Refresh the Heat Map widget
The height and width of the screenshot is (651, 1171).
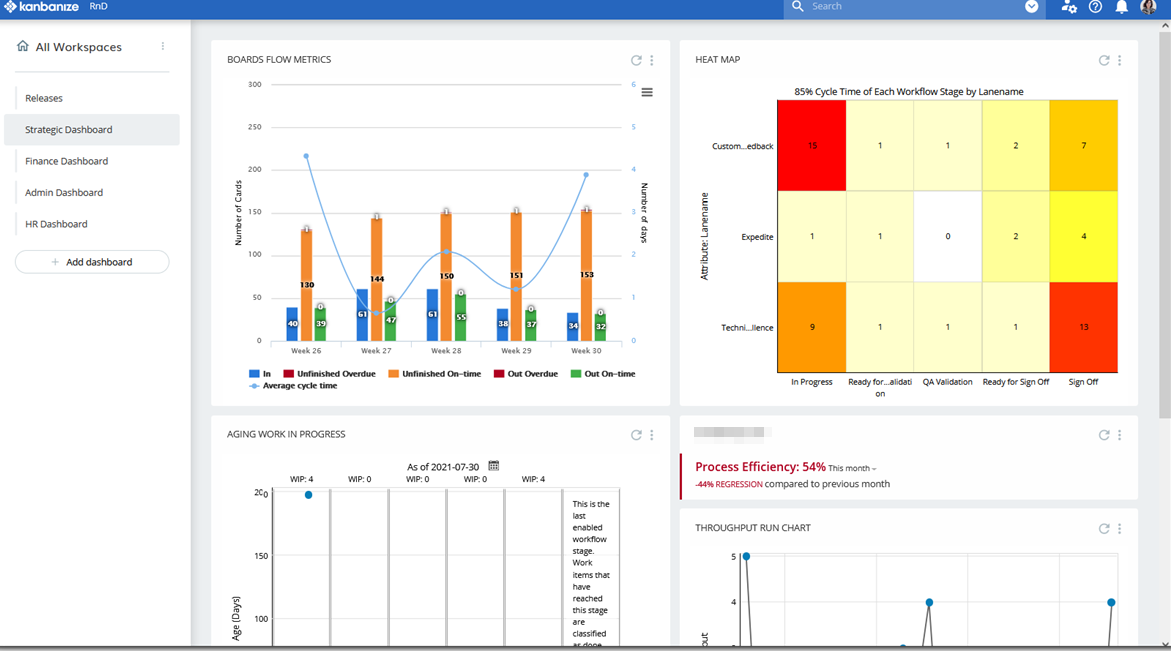click(x=1103, y=60)
